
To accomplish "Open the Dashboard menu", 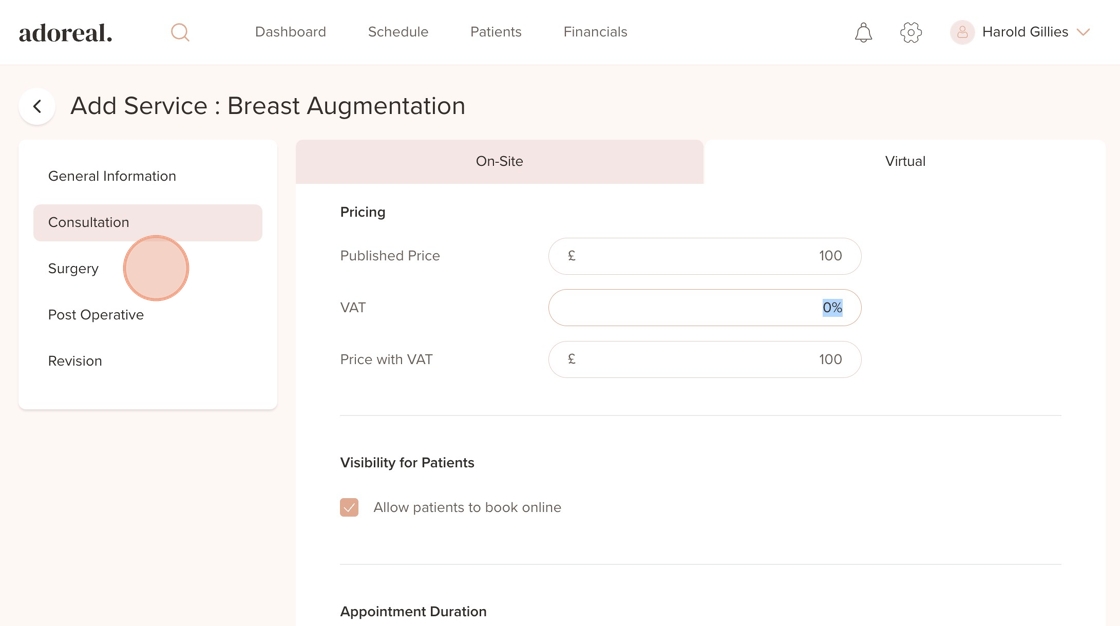I will coord(290,32).
